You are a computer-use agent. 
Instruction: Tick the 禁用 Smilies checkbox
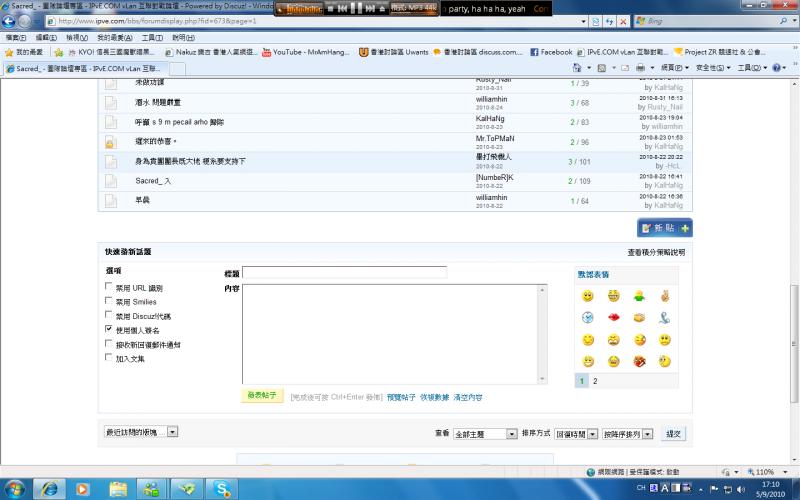pos(108,301)
